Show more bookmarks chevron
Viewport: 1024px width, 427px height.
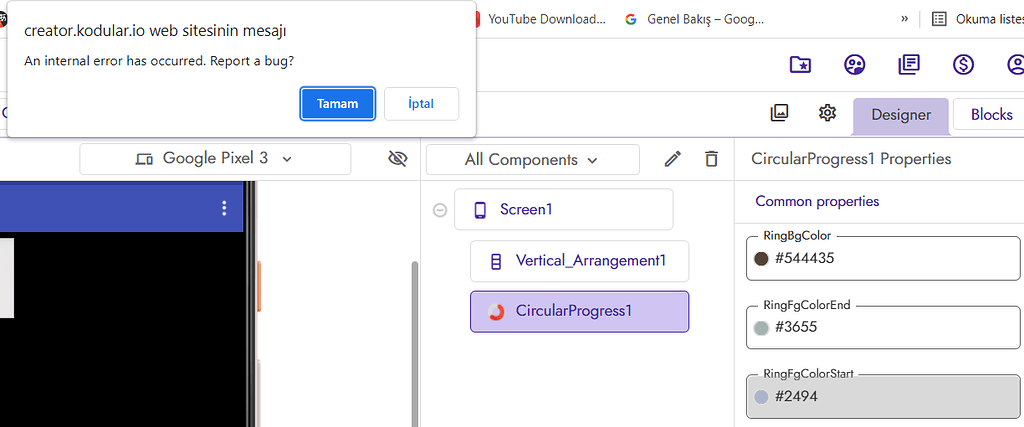coord(904,18)
